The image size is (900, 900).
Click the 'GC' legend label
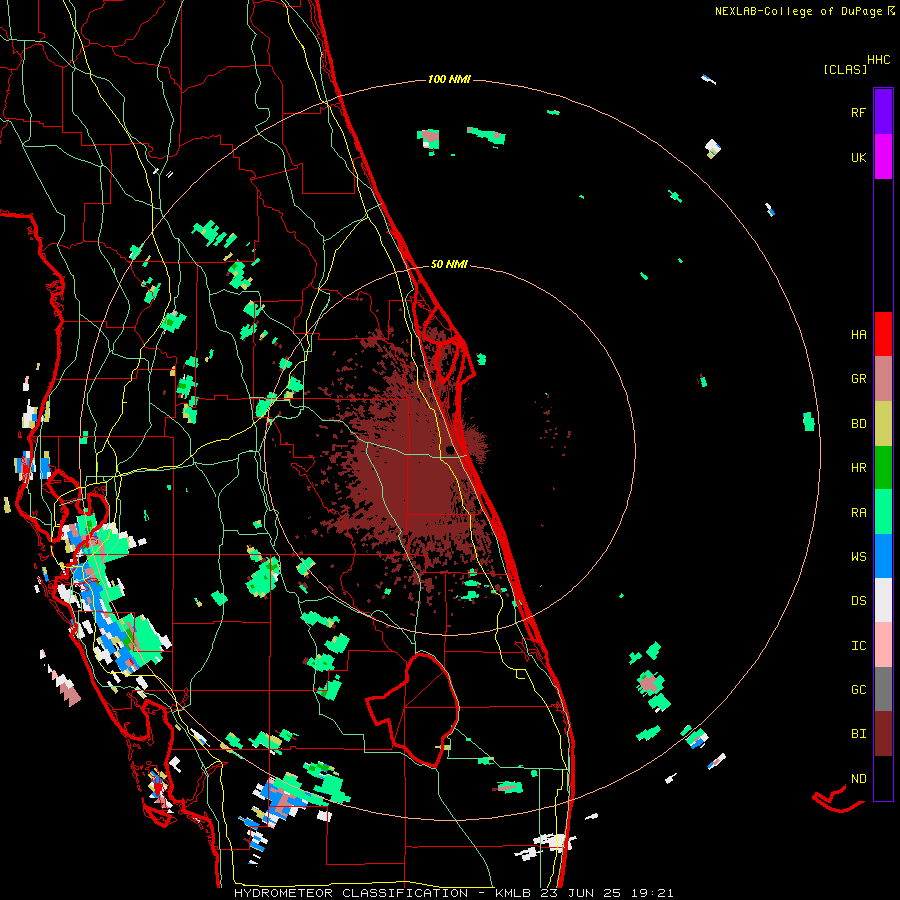point(858,689)
